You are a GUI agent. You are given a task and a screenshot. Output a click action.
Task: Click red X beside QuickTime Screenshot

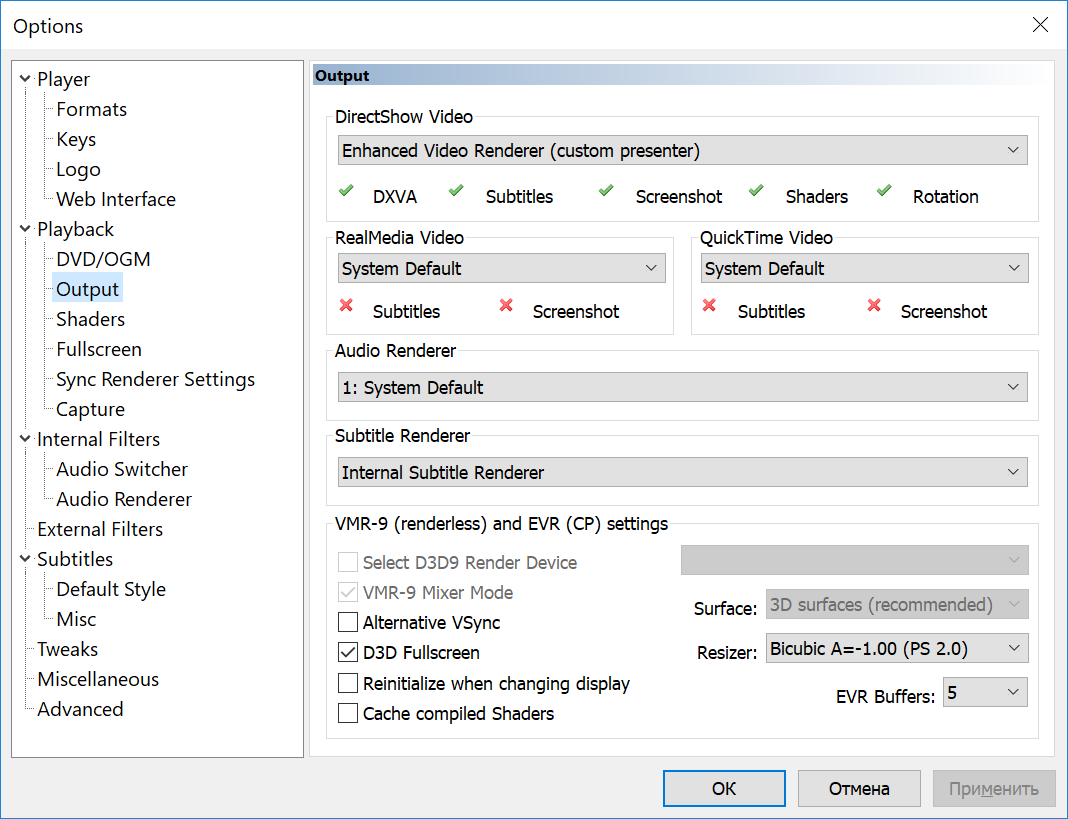click(x=874, y=306)
